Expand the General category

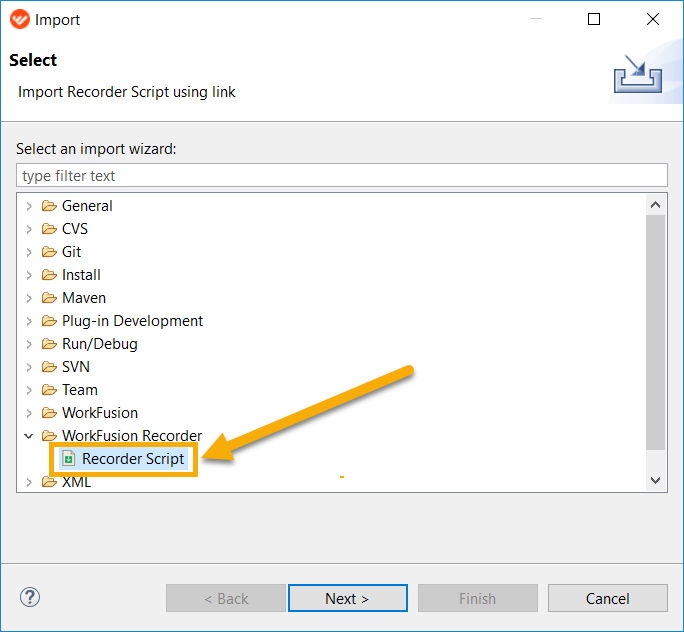[29, 206]
